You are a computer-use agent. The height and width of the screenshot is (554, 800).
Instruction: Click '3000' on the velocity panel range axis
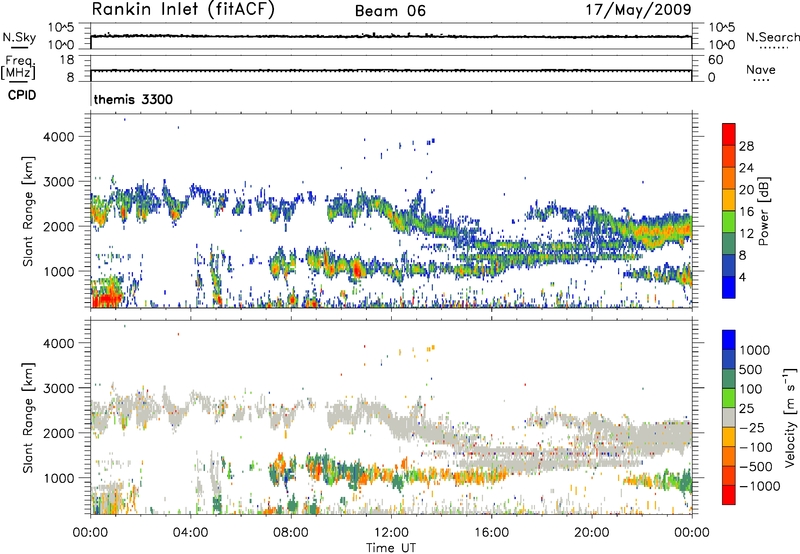tap(58, 388)
